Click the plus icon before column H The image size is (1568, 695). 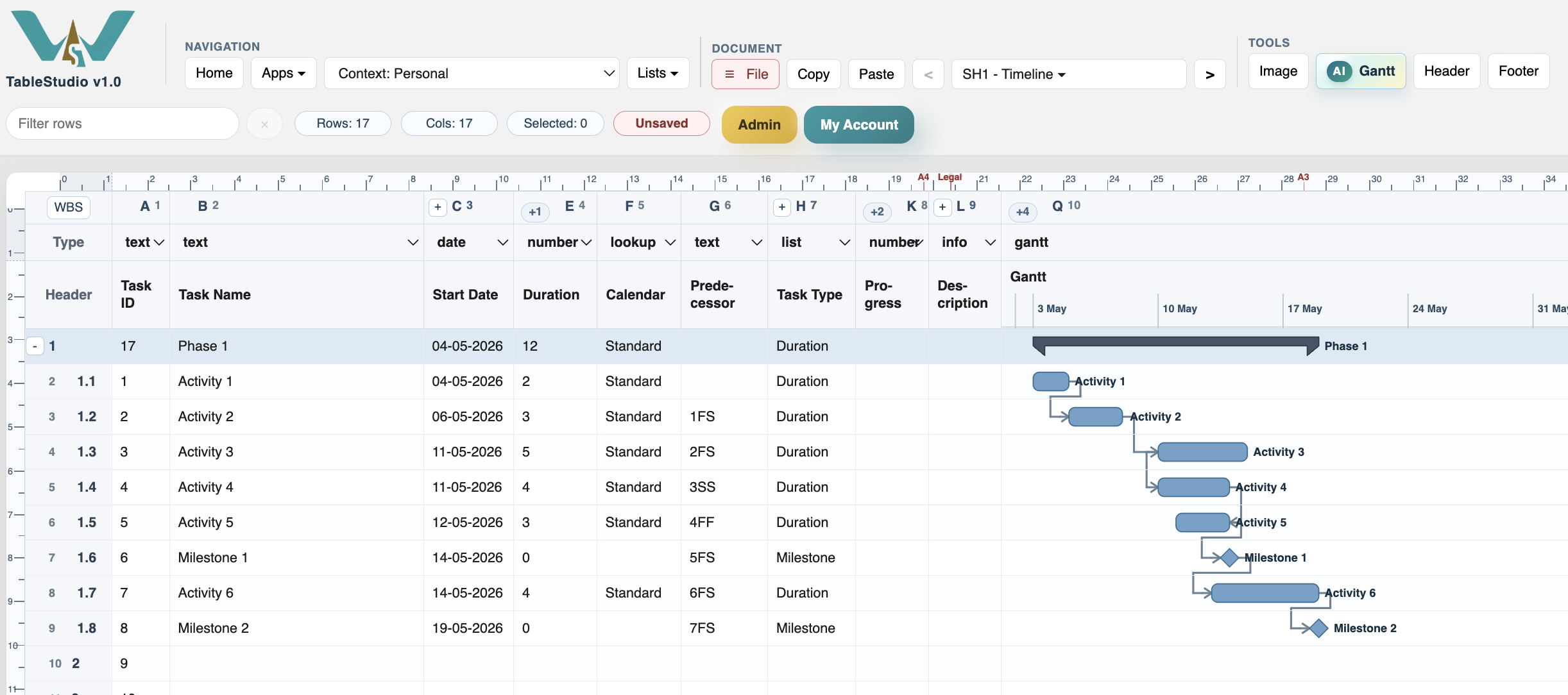[781, 207]
